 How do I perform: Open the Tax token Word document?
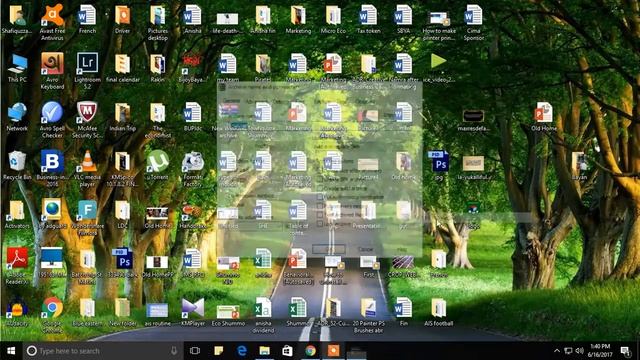coord(368,19)
